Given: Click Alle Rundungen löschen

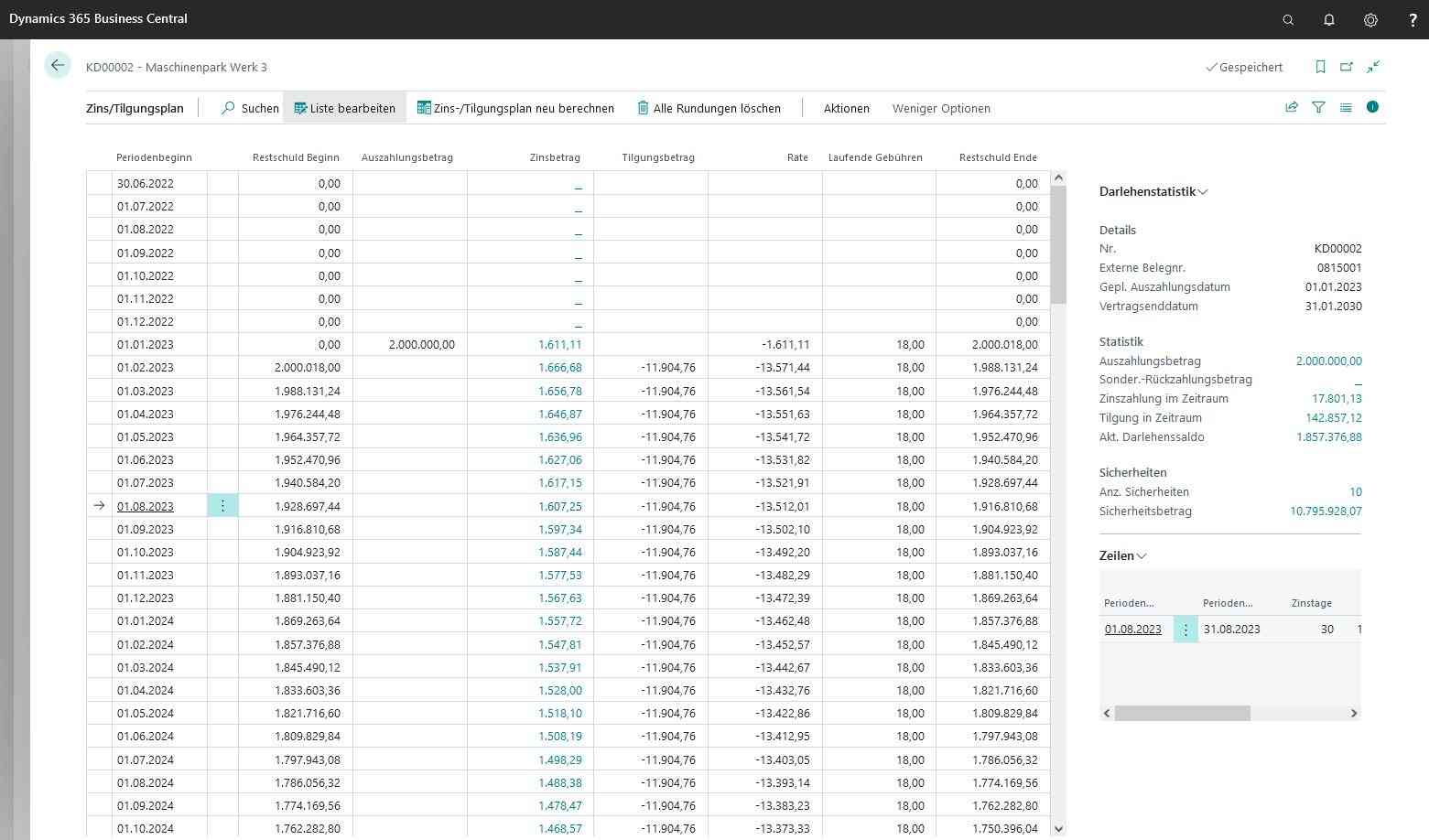Looking at the screenshot, I should pos(709,108).
